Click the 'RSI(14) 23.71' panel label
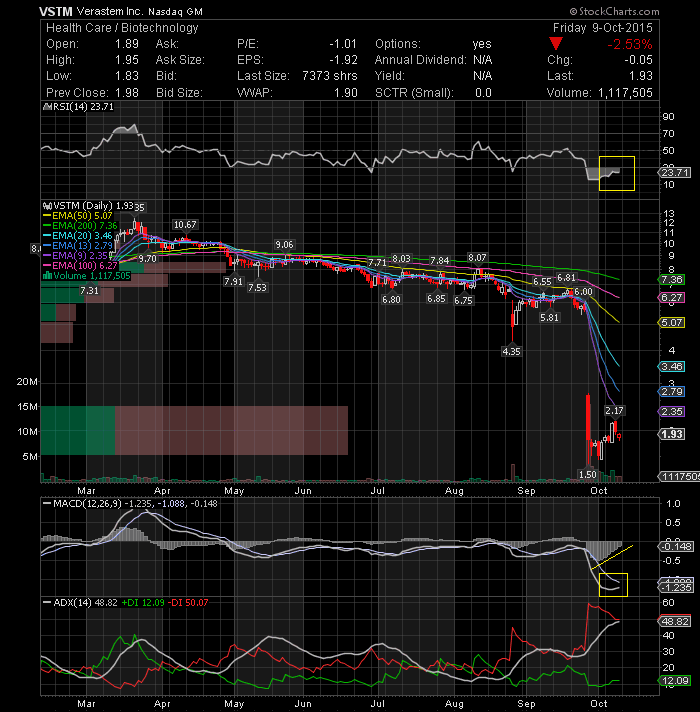This screenshot has width=700, height=712. (83, 107)
